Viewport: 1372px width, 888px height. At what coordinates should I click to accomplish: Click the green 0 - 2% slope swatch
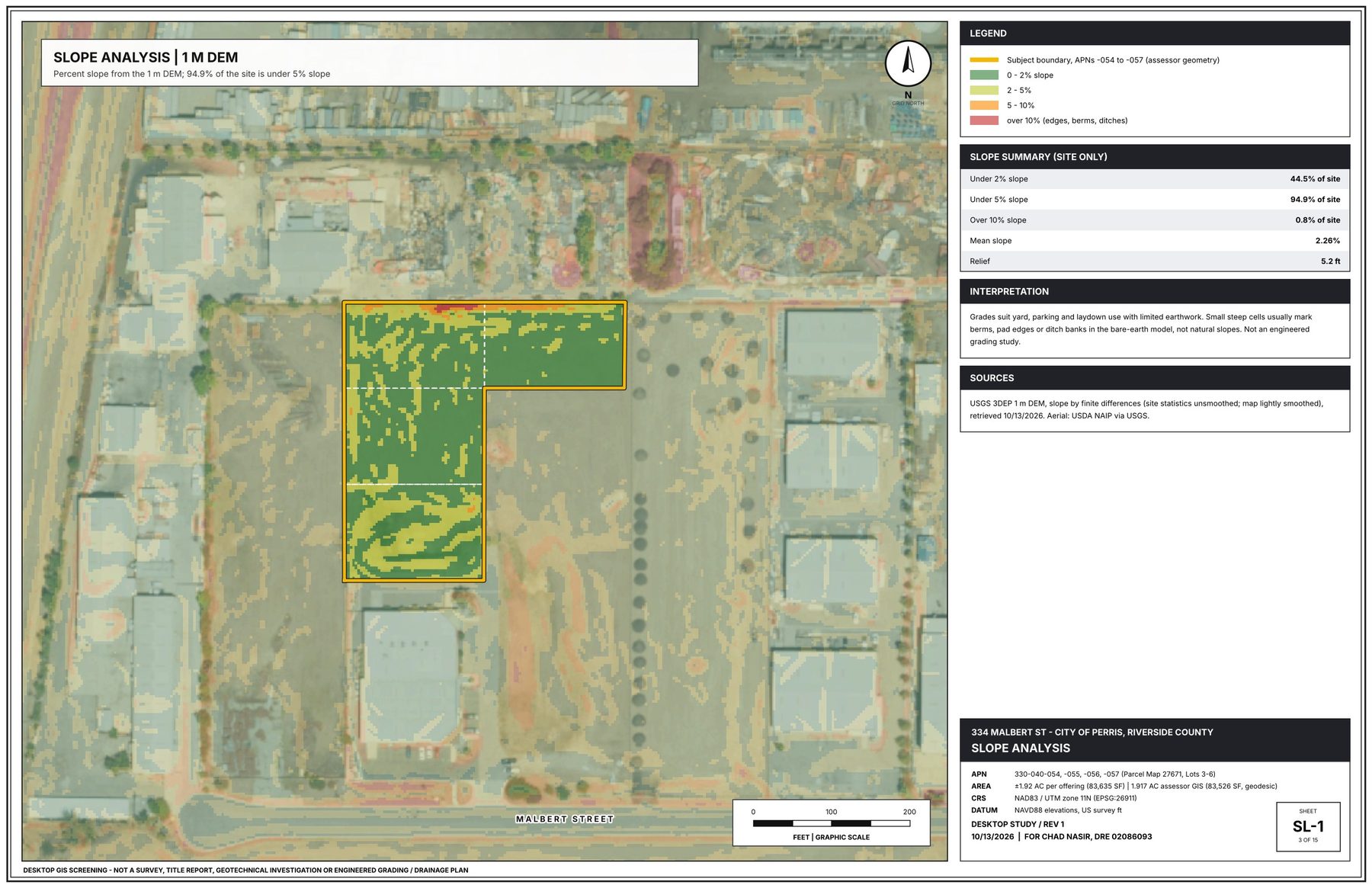pos(984,75)
